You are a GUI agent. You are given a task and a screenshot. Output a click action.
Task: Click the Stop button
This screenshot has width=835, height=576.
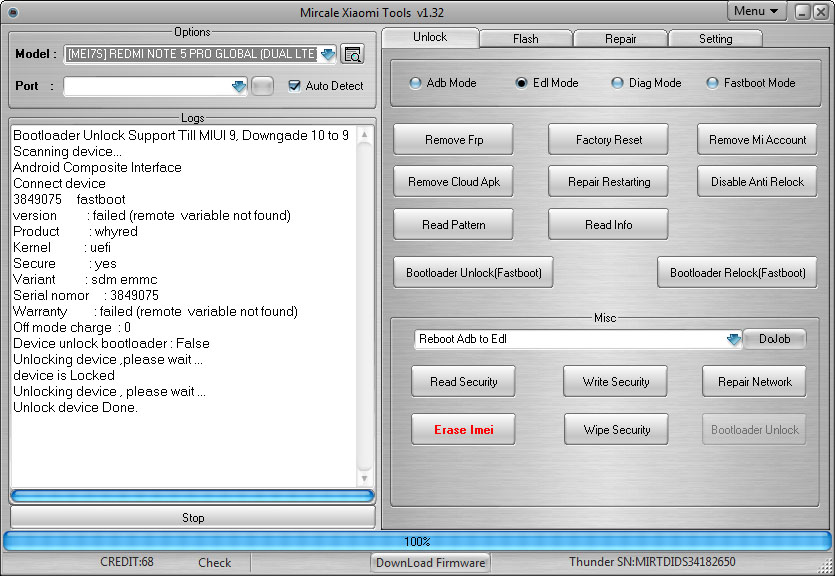(193, 517)
